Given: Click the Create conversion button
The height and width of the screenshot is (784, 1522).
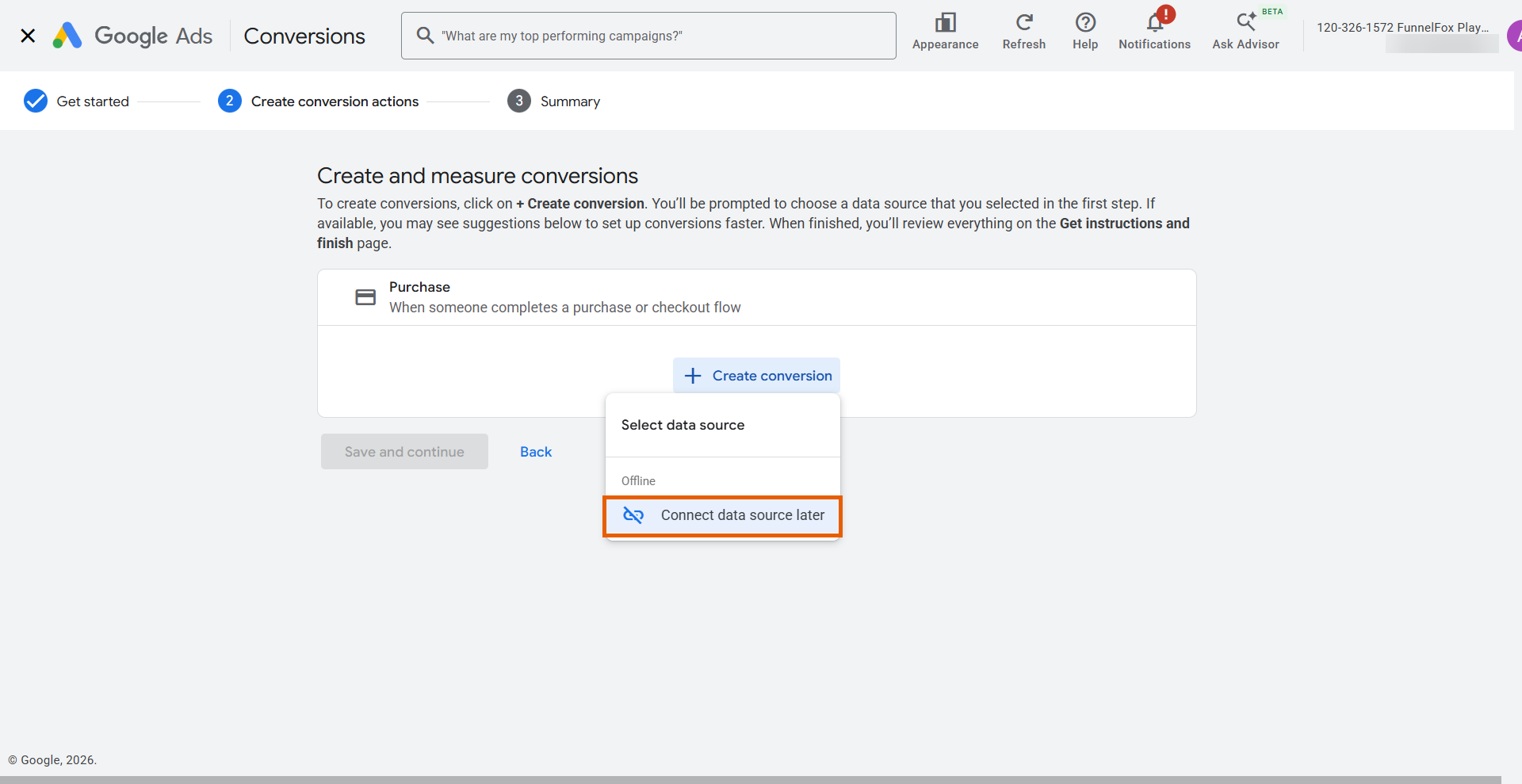Looking at the screenshot, I should coord(757,376).
